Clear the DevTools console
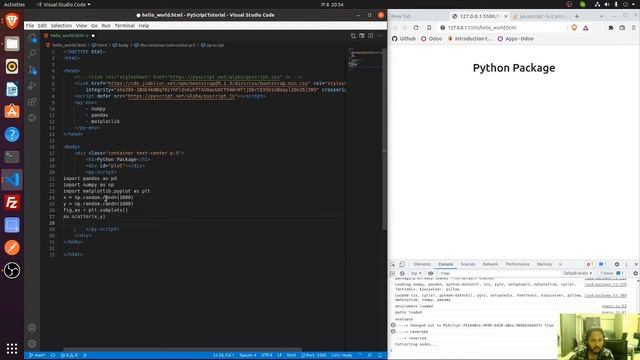 tap(402, 273)
